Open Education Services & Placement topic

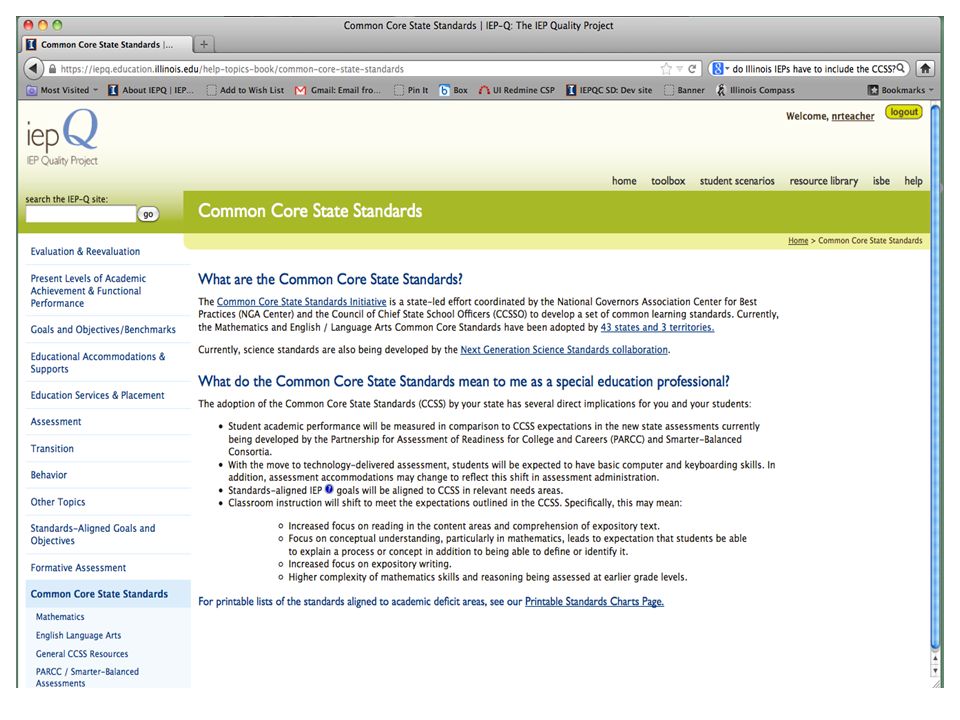[97, 395]
